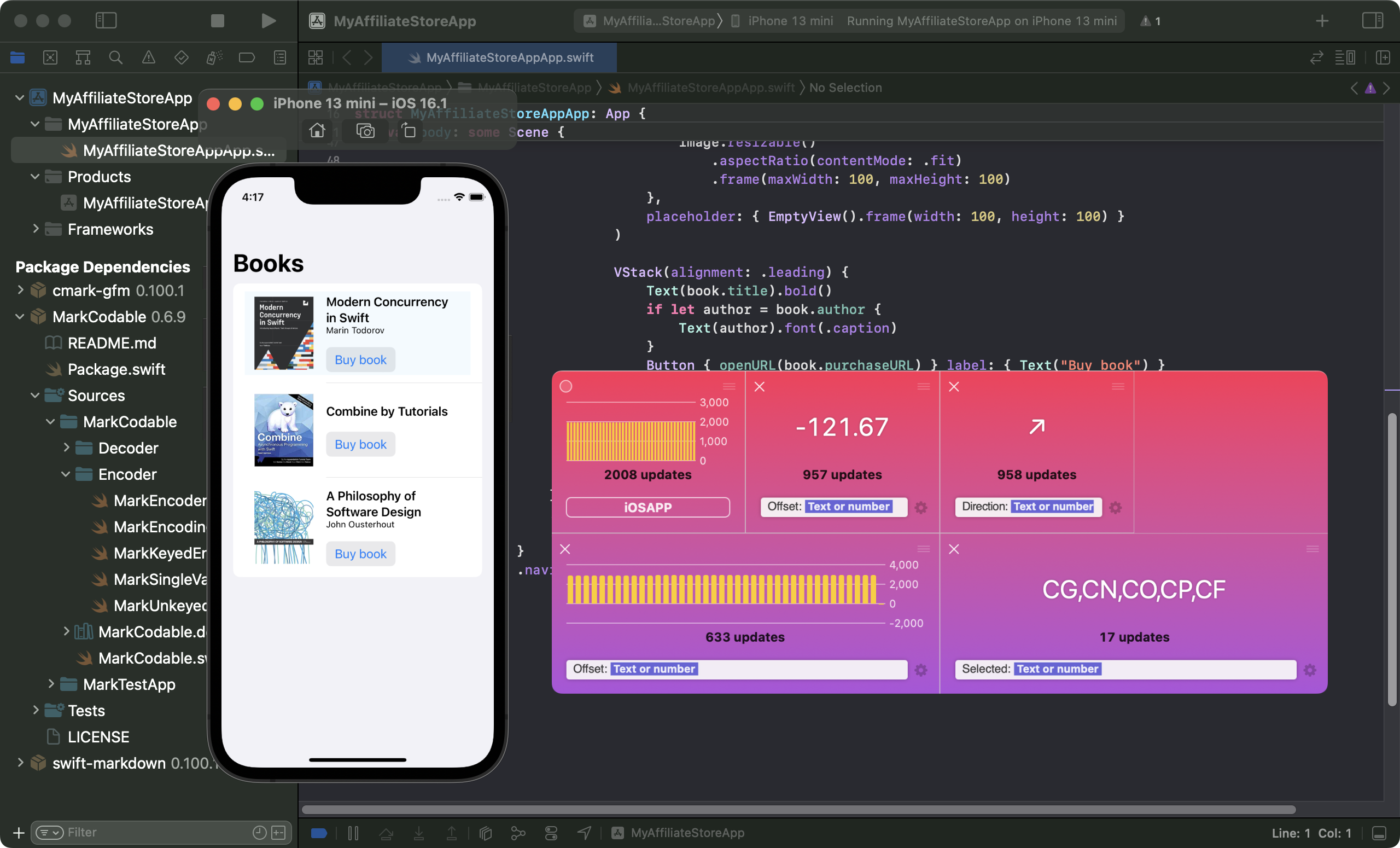
Task: Toggle the right inspector panel
Action: 1372,21
